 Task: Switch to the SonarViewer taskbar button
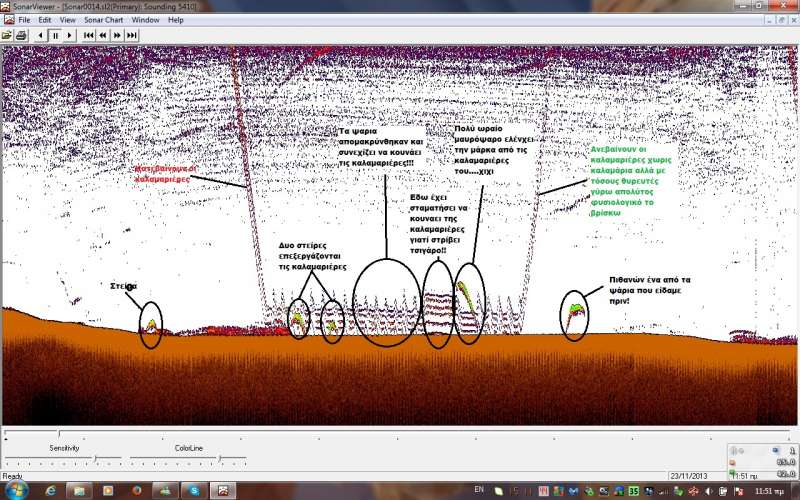point(223,491)
